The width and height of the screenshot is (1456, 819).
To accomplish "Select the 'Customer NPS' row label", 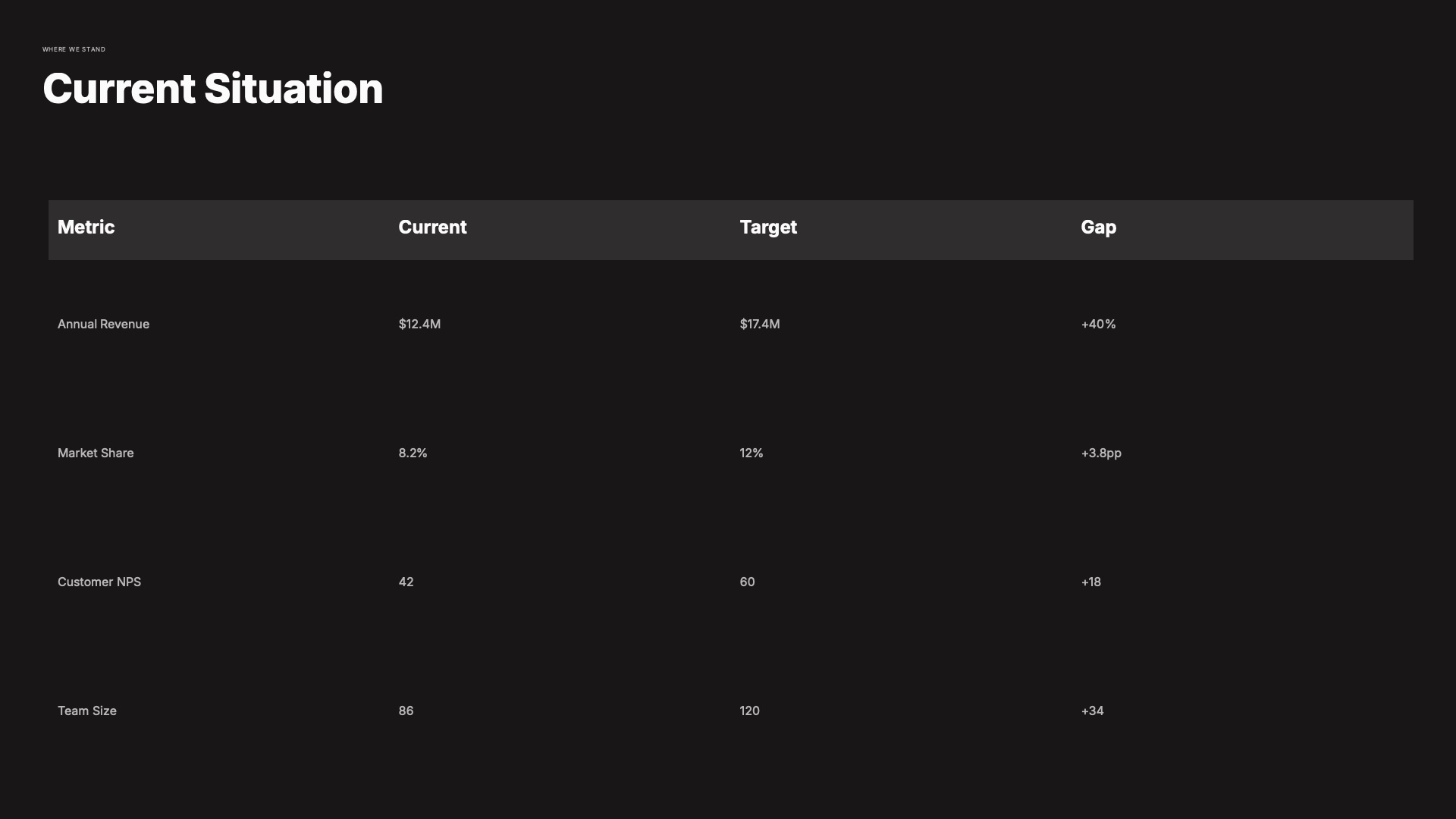I will click(99, 582).
